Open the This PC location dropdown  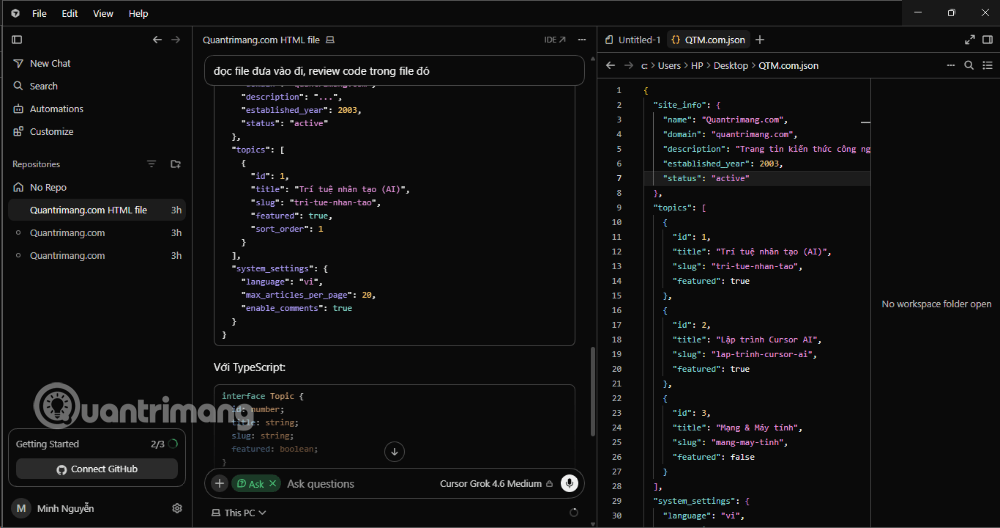(239, 513)
